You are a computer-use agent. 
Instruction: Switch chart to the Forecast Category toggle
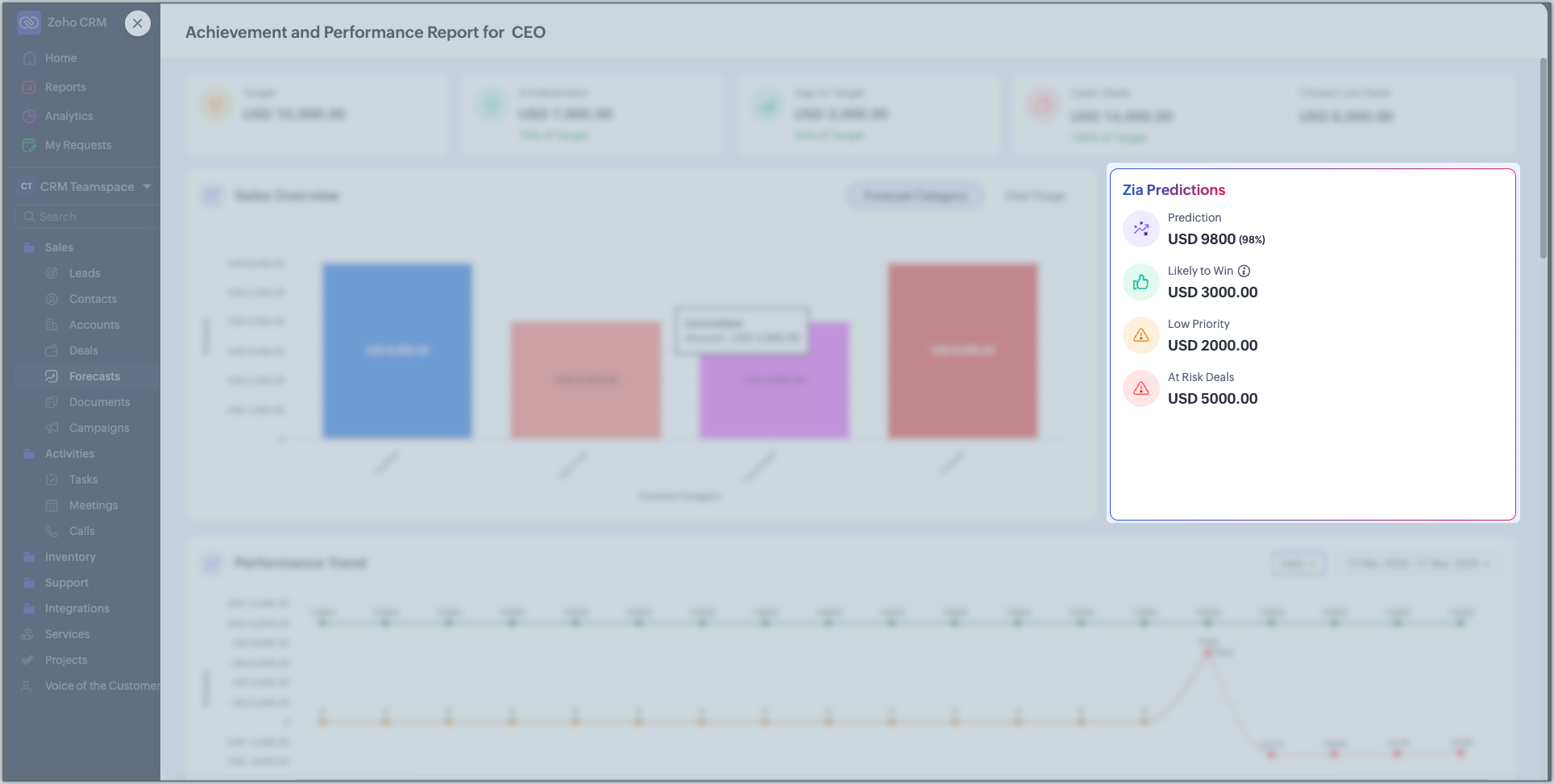click(x=915, y=196)
